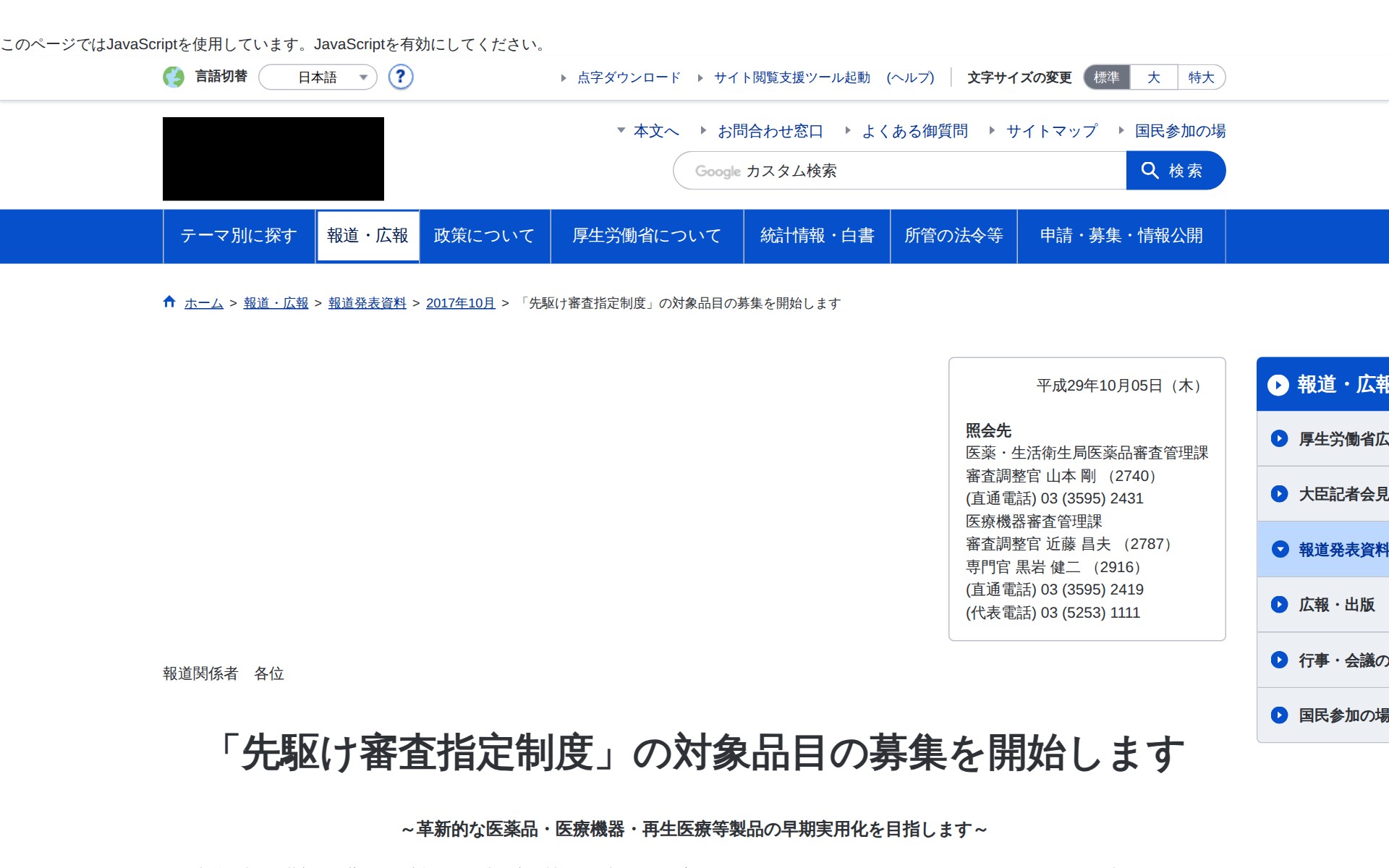
Task: Click the globe language-switch icon
Action: [174, 77]
